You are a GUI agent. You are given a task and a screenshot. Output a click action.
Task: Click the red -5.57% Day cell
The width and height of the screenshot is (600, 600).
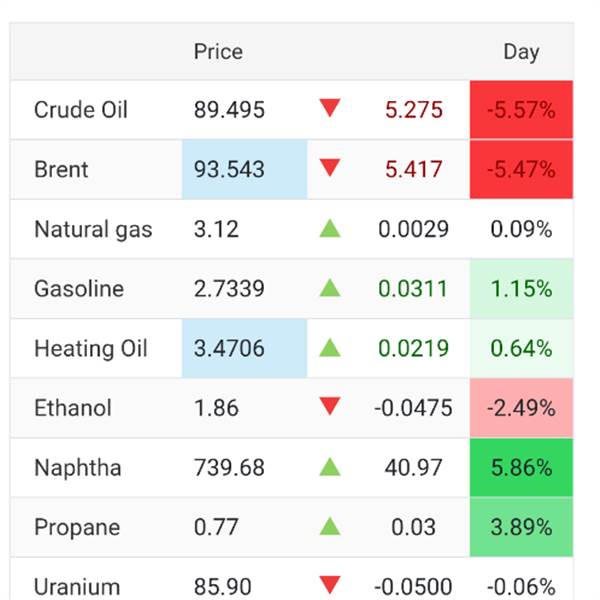[x=521, y=110]
